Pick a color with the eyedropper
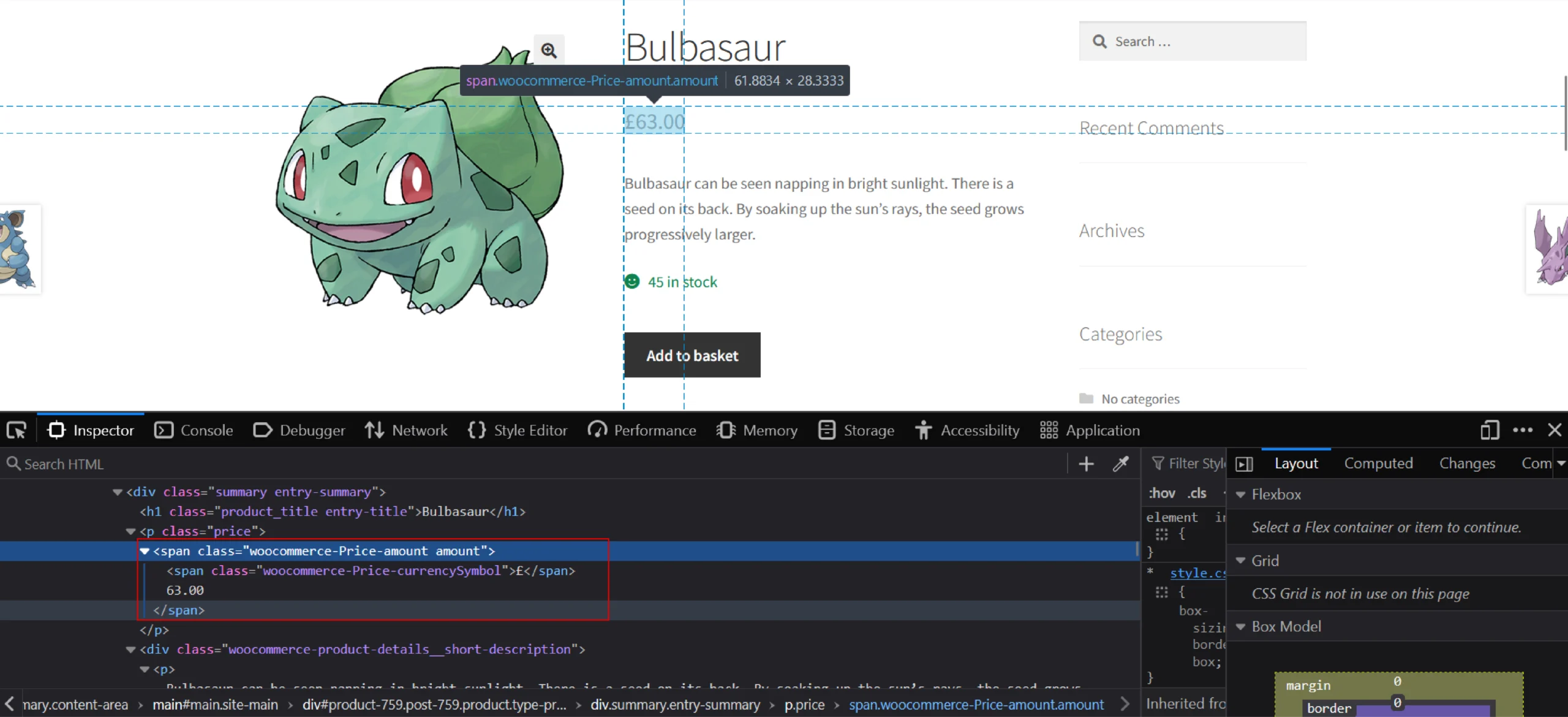This screenshot has height=717, width=1568. (1120, 464)
